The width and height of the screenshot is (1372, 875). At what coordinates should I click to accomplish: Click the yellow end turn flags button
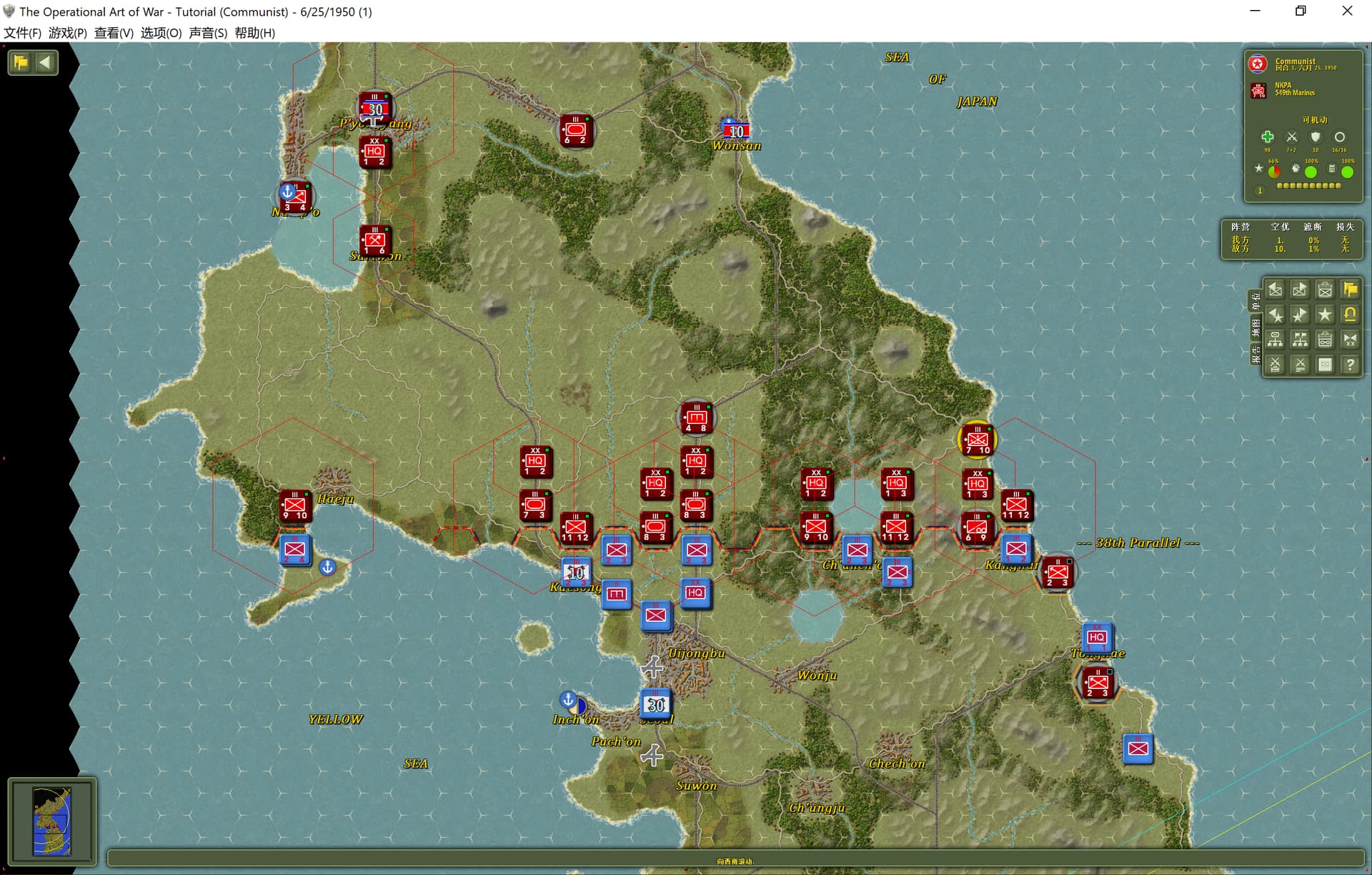click(1350, 290)
